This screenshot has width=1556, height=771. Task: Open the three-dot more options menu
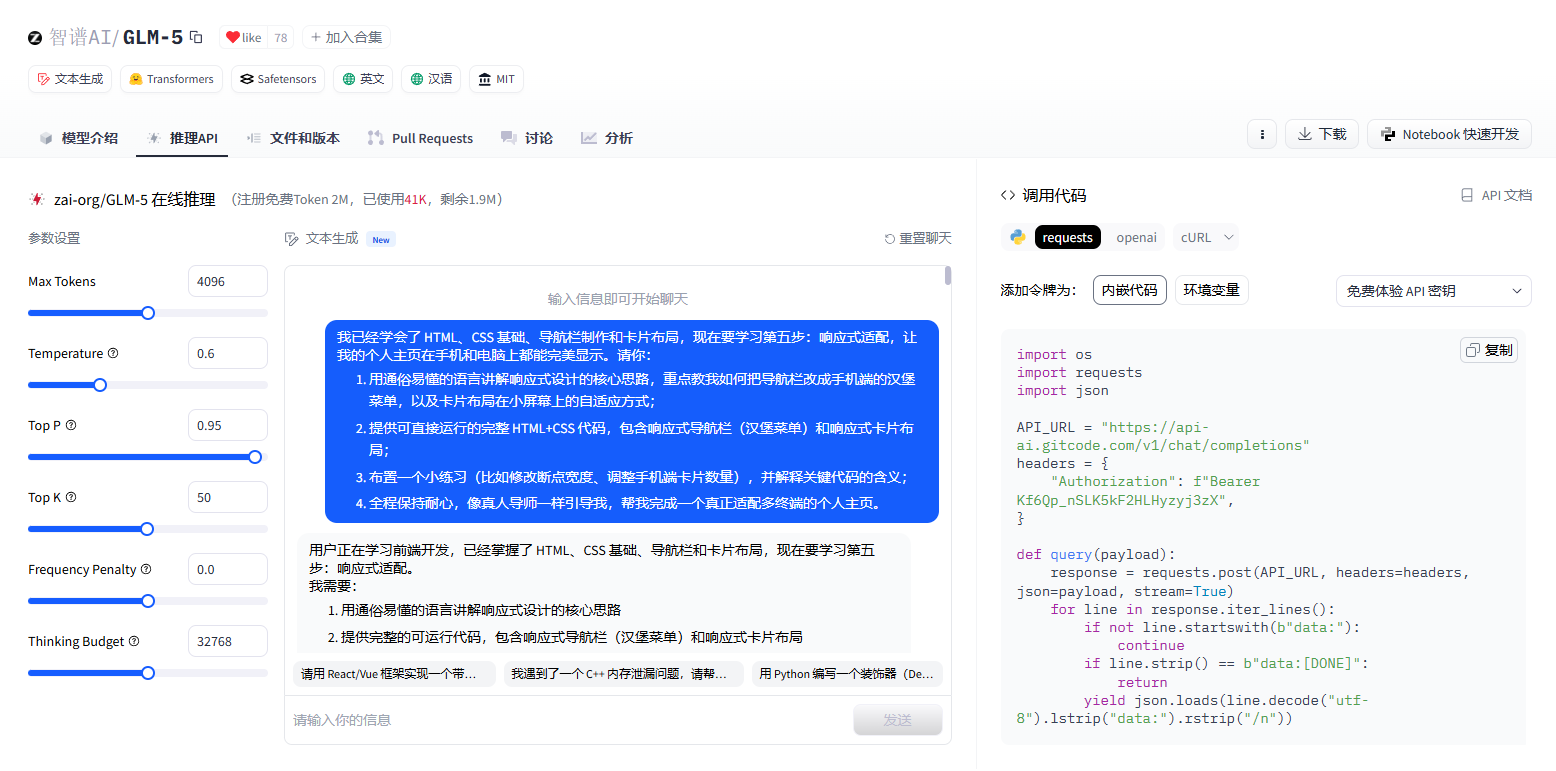[1262, 134]
